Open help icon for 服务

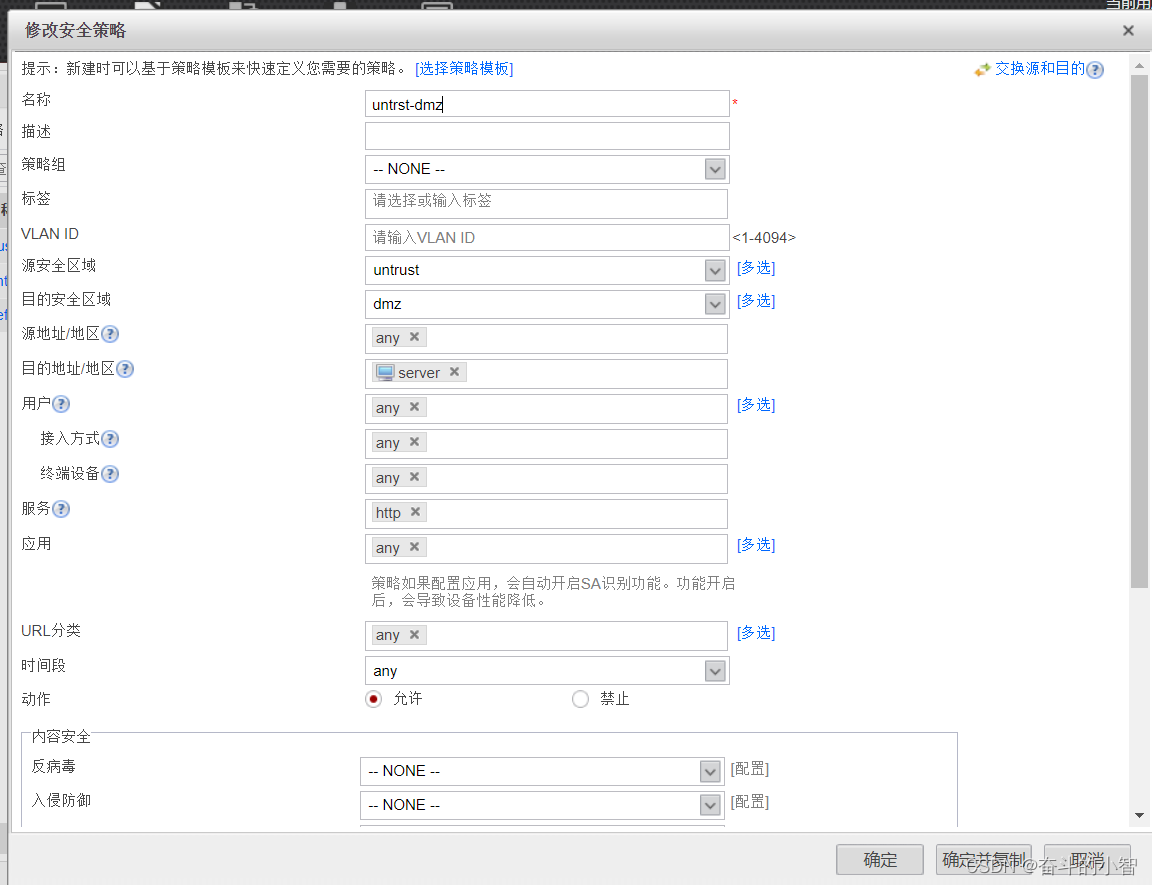(x=61, y=509)
